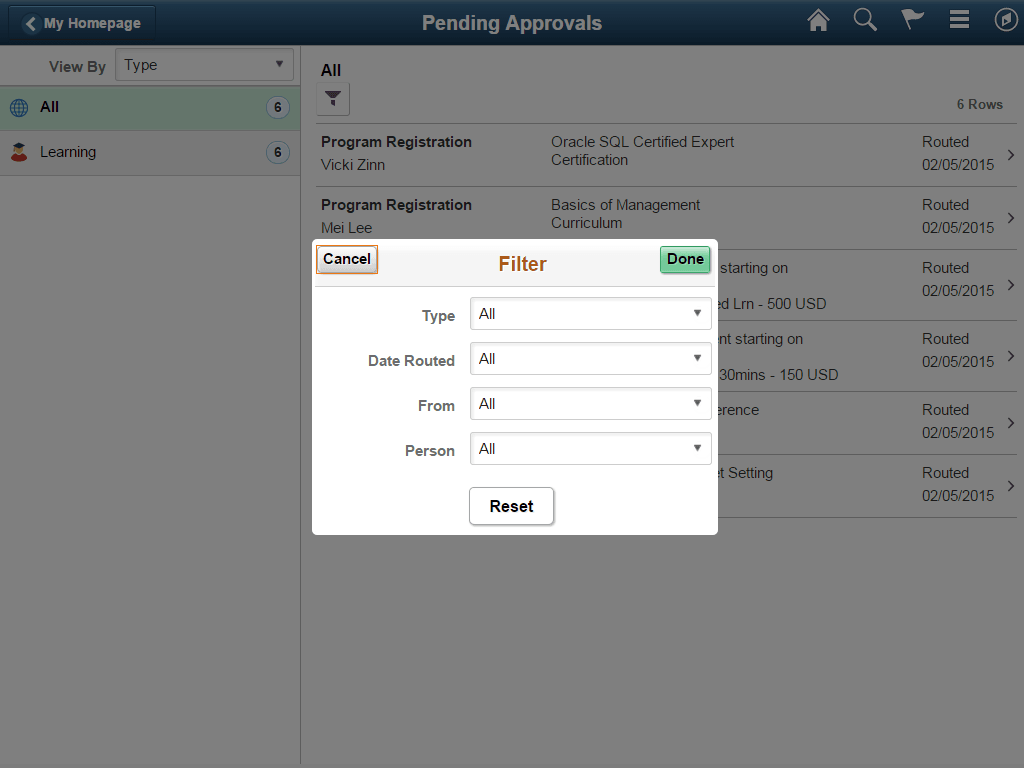This screenshot has width=1024, height=768.
Task: Click the filter funnel icon below All
Action: pos(333,99)
